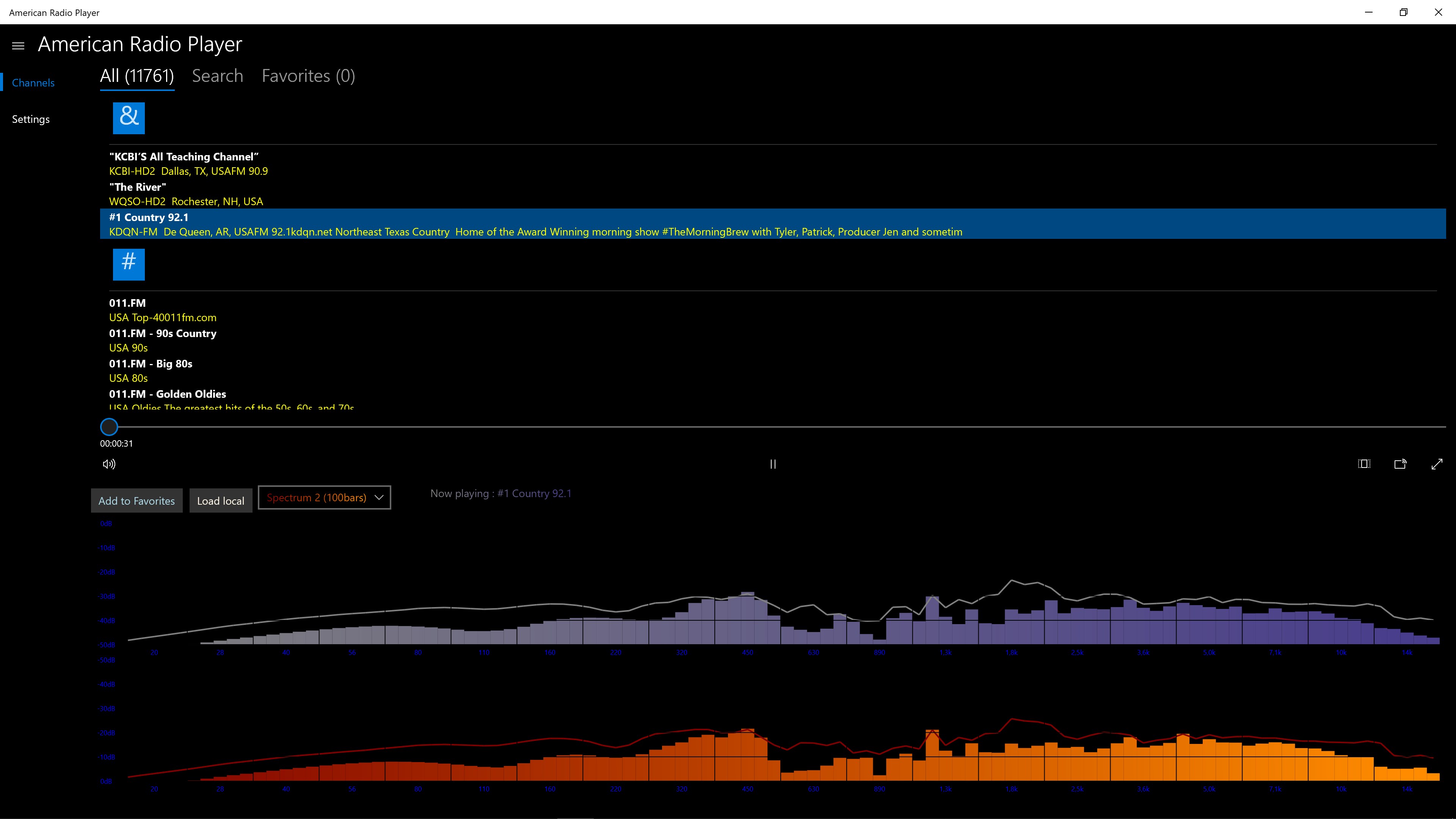Click the cast to device icon
1456x819 pixels.
coord(1400,464)
